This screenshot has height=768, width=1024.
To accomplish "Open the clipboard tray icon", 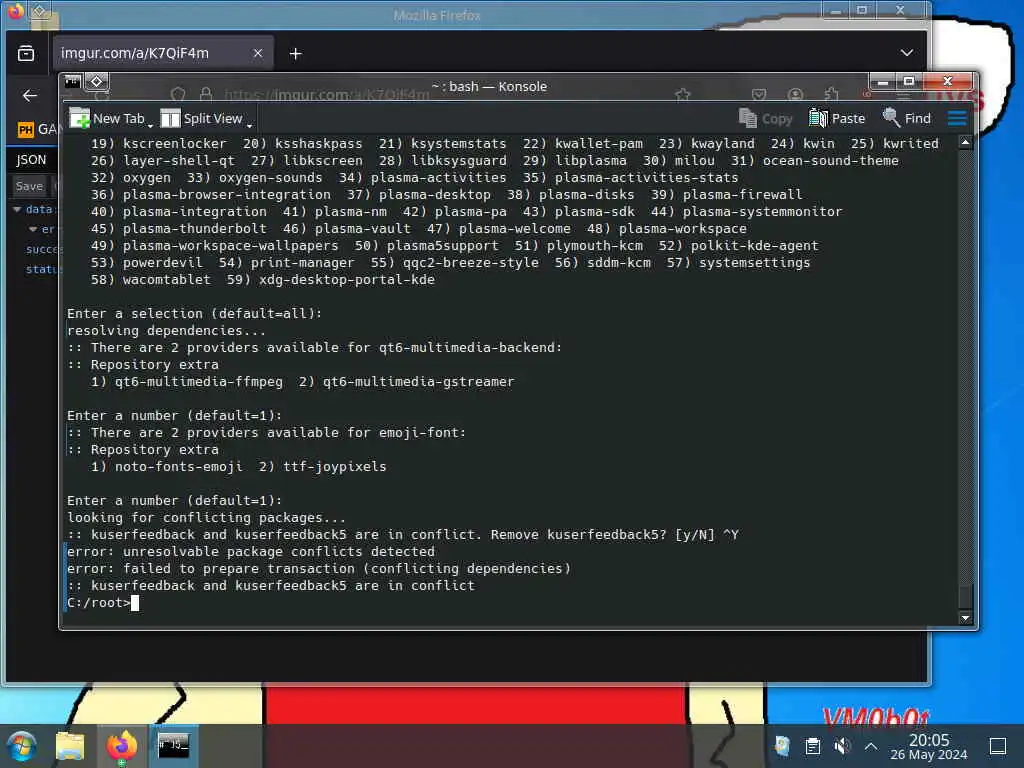I will (812, 746).
